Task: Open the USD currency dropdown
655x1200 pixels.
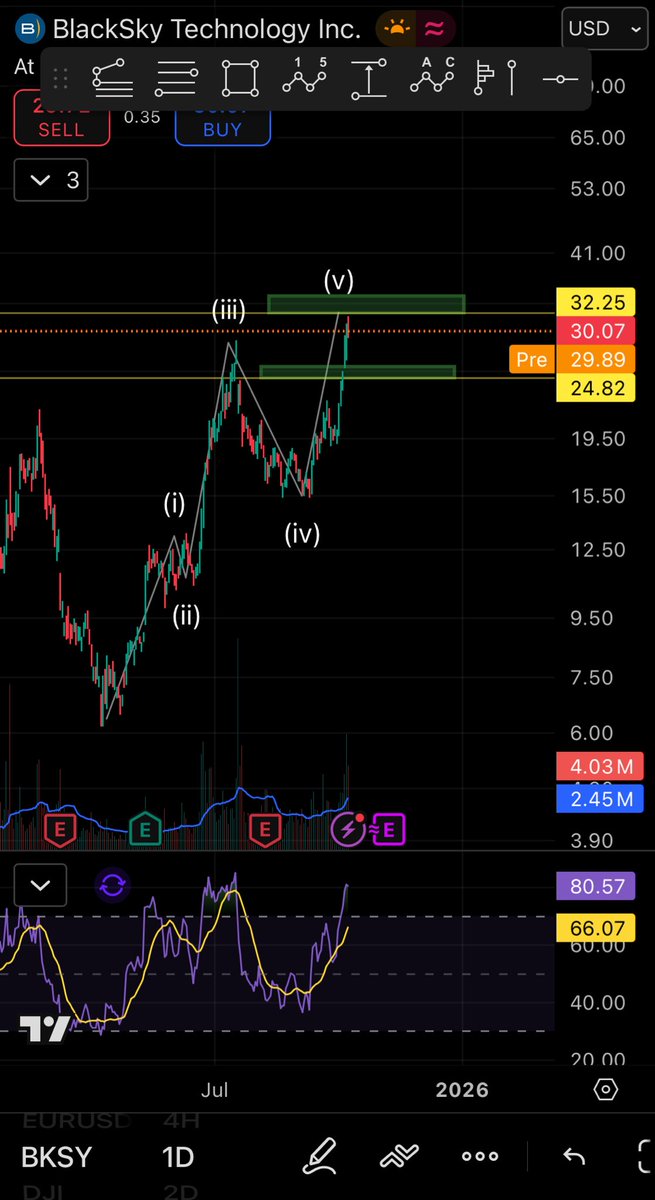Action: coord(604,28)
